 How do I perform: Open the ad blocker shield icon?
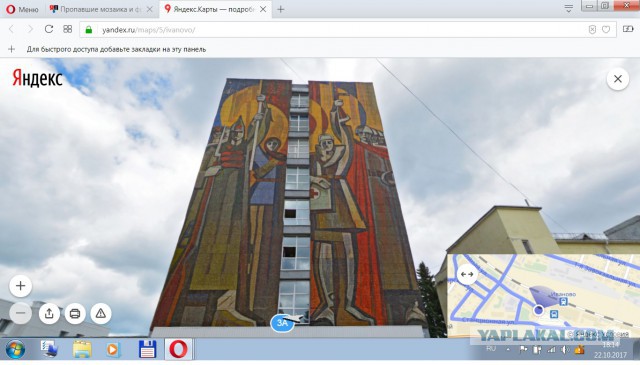click(592, 29)
